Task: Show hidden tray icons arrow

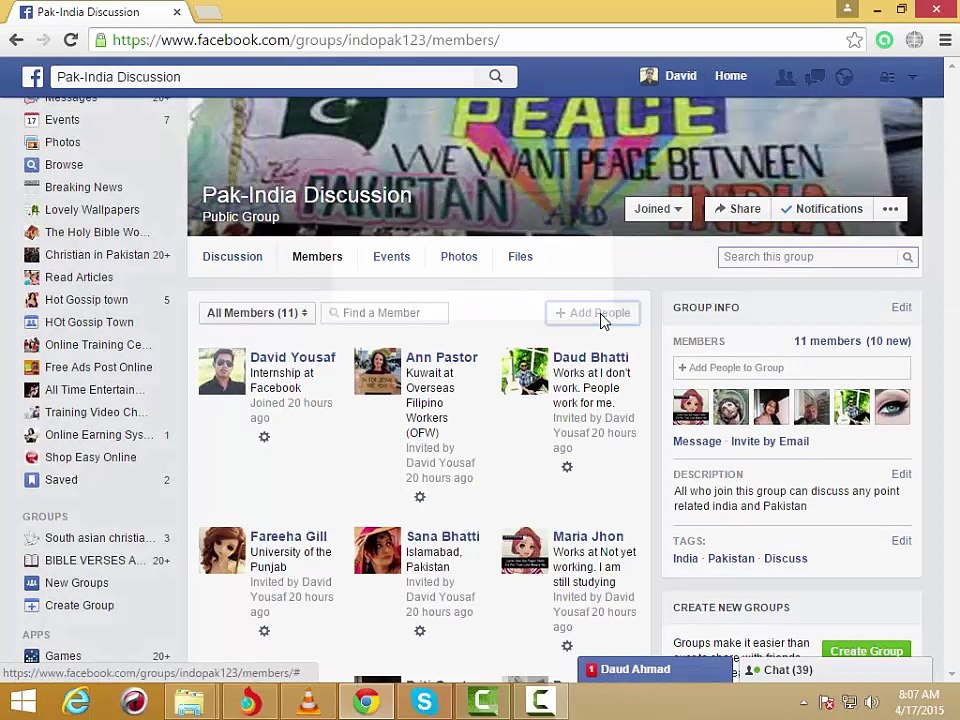Action: [x=804, y=702]
